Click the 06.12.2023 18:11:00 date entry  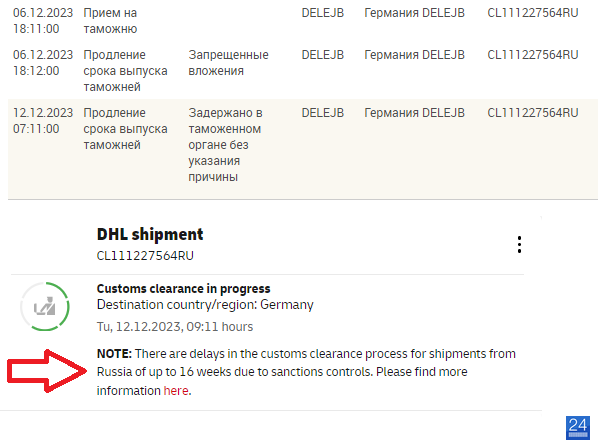43,21
